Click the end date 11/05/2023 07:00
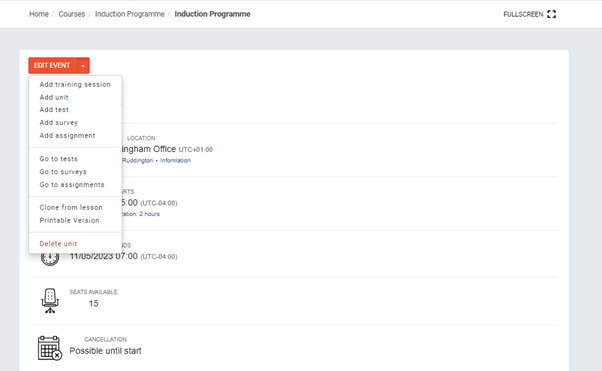Viewport: 602px width, 371px height. [104, 256]
